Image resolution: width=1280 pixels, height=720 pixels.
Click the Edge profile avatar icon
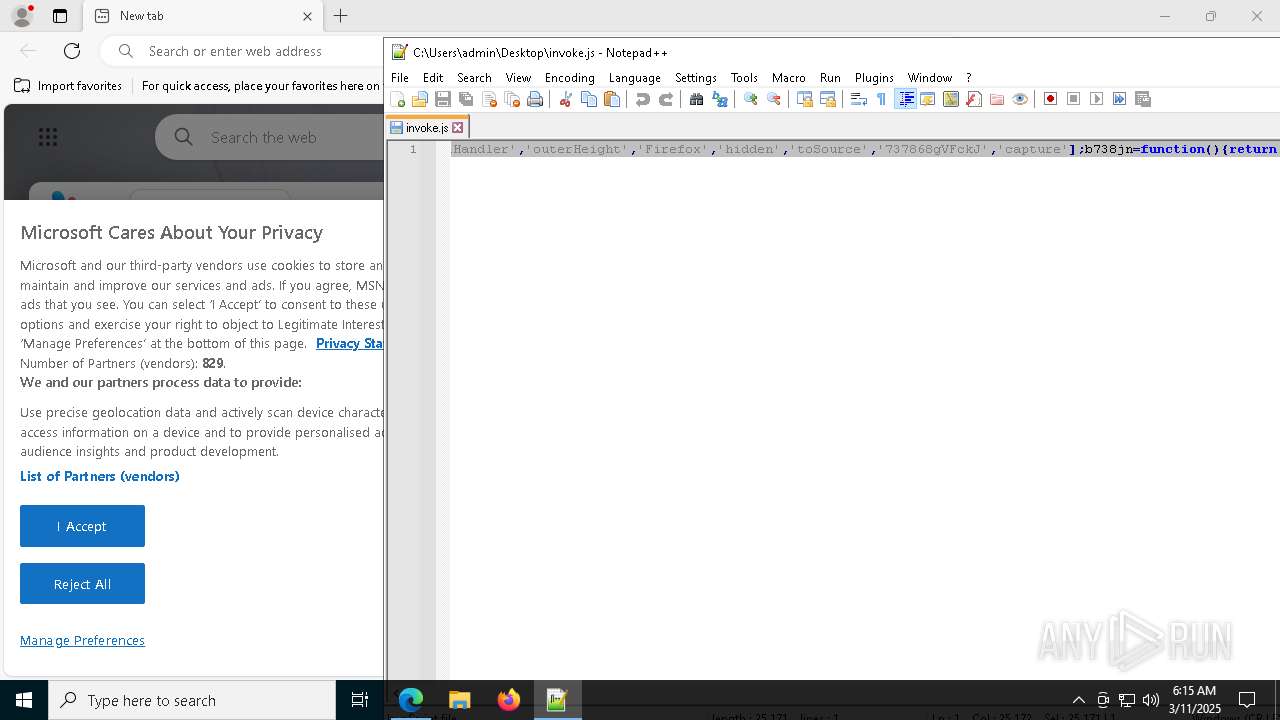(x=21, y=16)
